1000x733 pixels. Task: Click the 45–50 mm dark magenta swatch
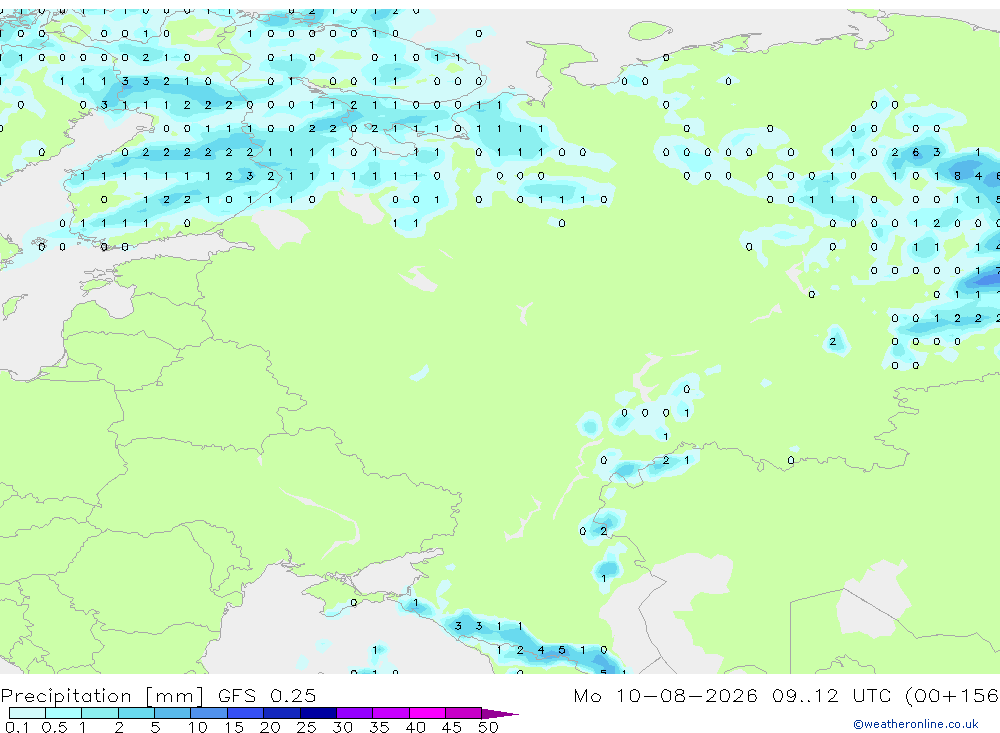click(x=464, y=713)
